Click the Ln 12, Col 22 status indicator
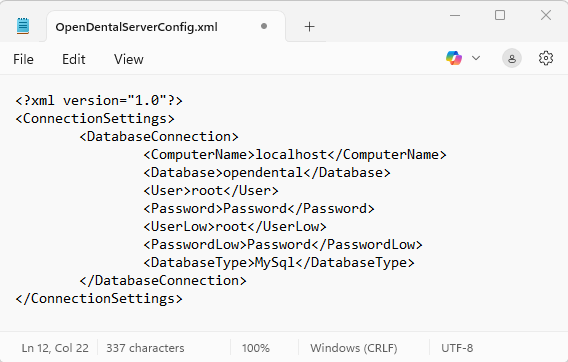 [x=55, y=348]
